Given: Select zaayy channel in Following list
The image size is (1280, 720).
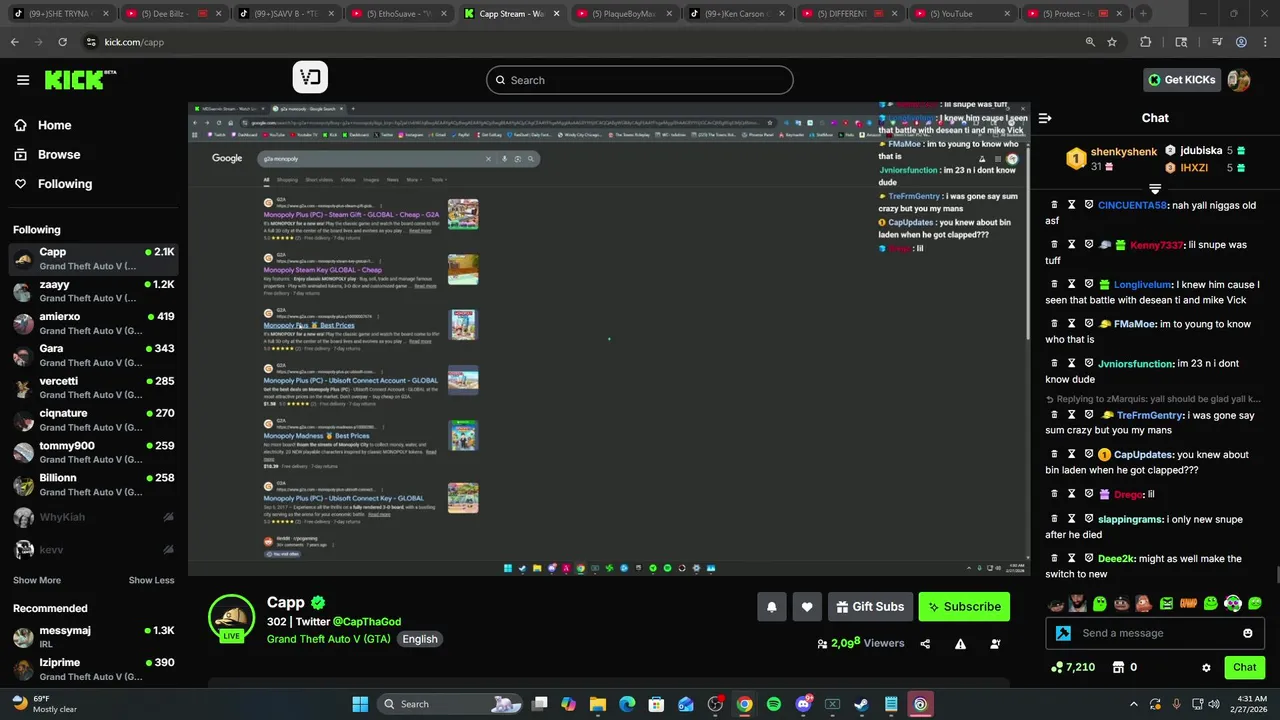Looking at the screenshot, I should coord(94,291).
